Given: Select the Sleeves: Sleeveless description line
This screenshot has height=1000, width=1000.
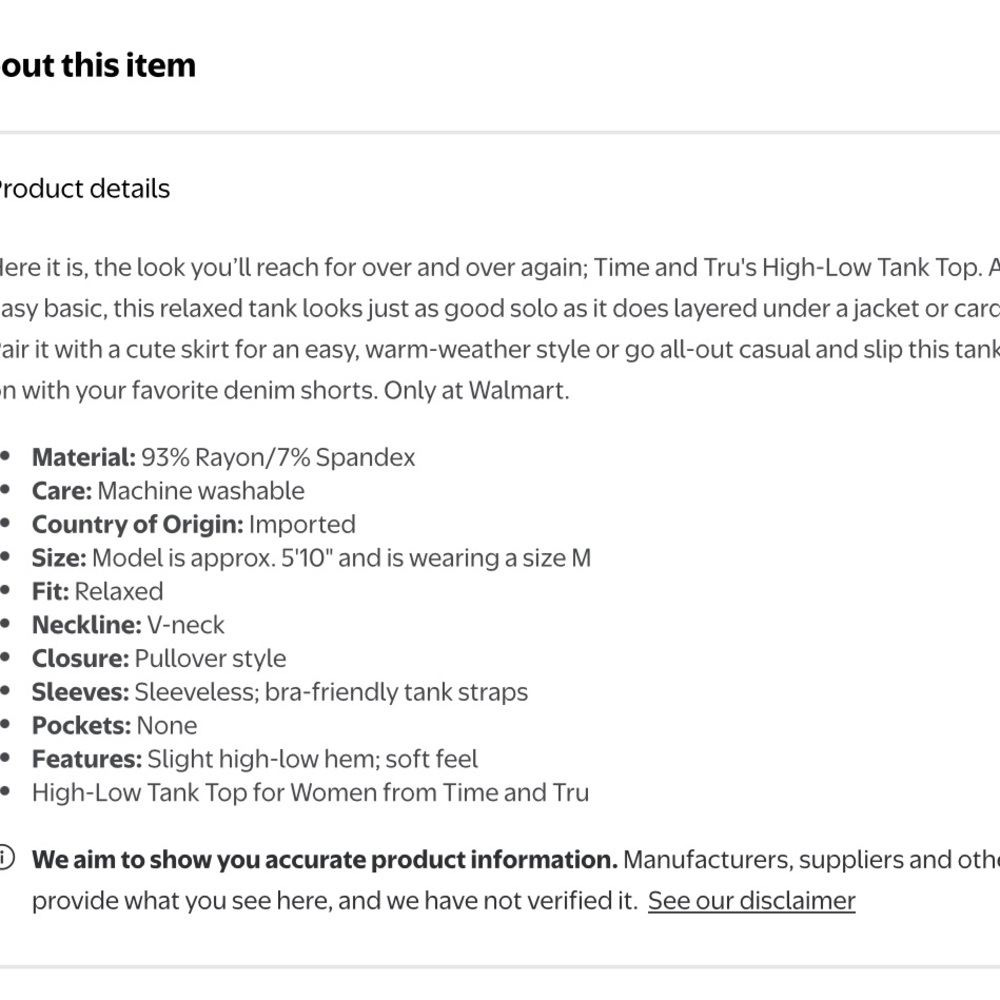Looking at the screenshot, I should [x=280, y=692].
